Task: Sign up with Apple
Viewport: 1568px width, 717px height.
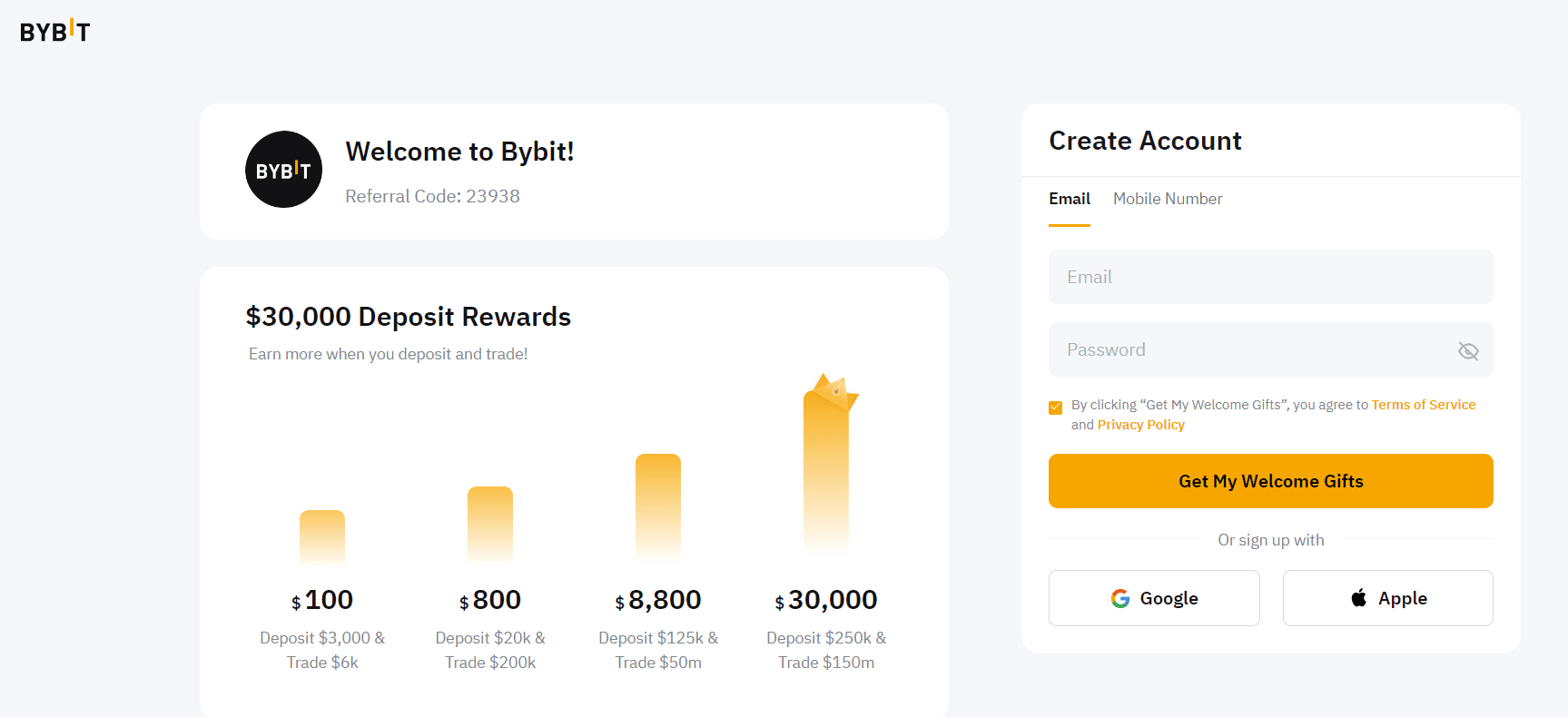Action: [1387, 598]
